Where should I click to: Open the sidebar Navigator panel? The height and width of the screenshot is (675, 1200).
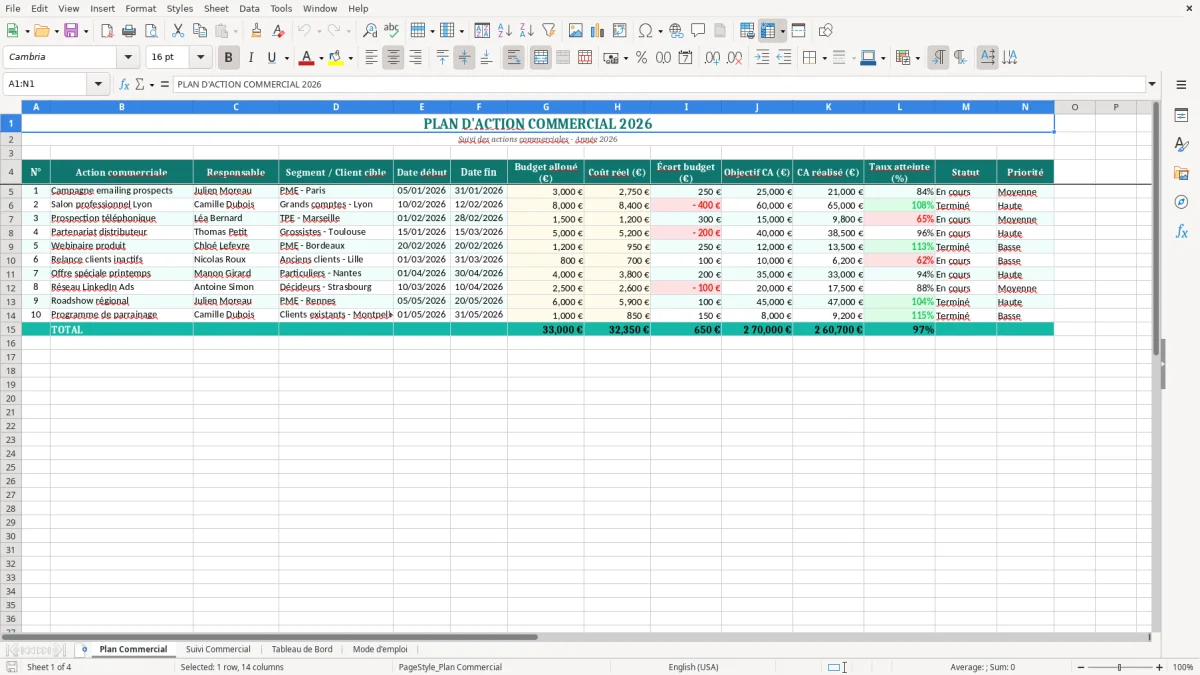(1181, 202)
